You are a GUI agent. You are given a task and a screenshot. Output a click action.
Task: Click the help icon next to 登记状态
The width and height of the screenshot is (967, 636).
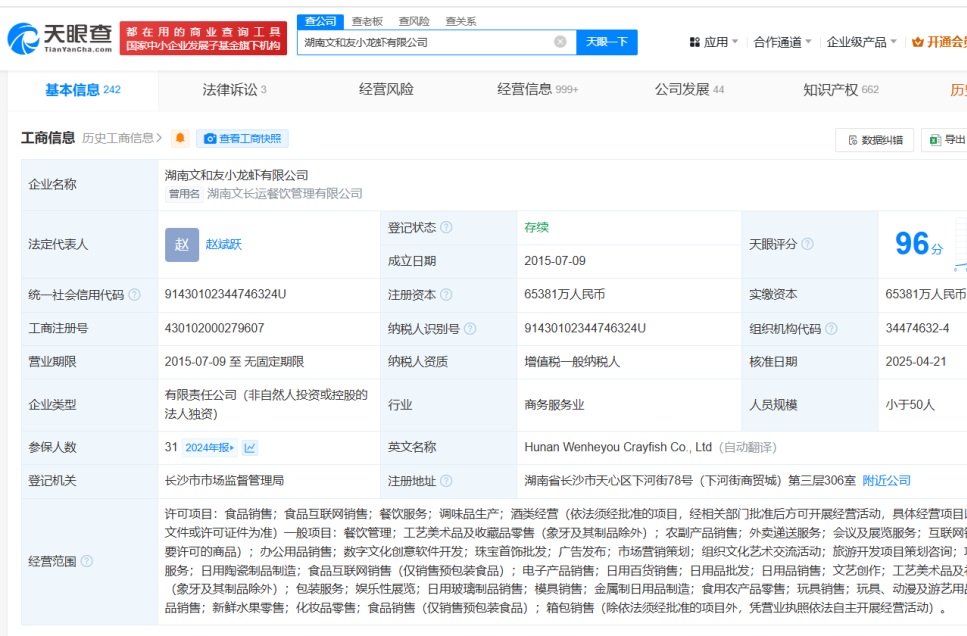446,228
